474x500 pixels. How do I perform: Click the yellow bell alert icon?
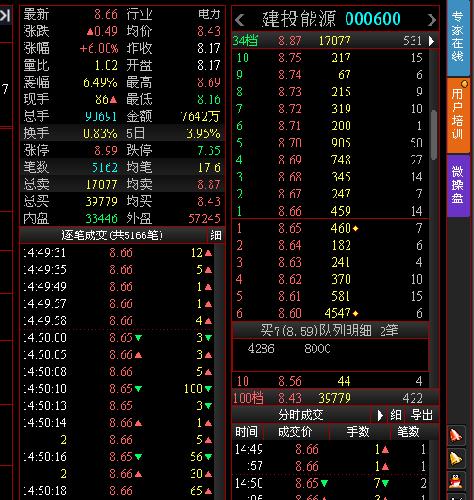coord(455,458)
